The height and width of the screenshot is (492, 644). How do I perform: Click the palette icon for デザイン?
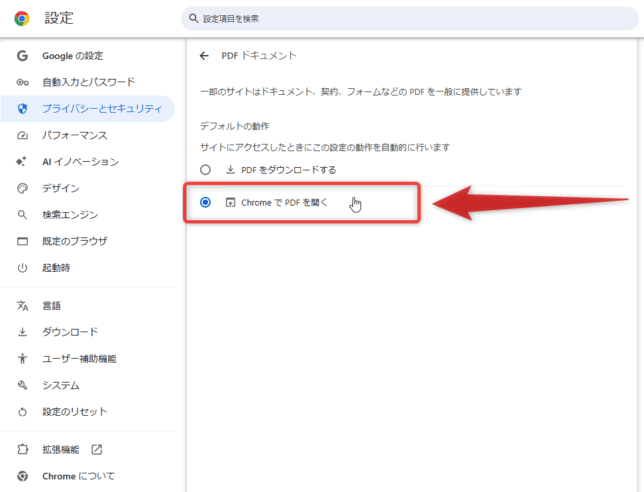coord(22,188)
